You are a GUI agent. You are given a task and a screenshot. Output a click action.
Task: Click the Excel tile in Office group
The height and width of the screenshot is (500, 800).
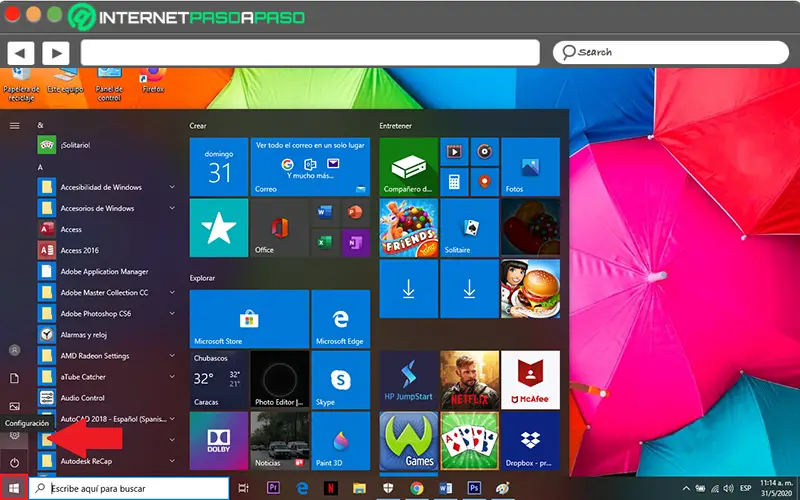pos(324,242)
